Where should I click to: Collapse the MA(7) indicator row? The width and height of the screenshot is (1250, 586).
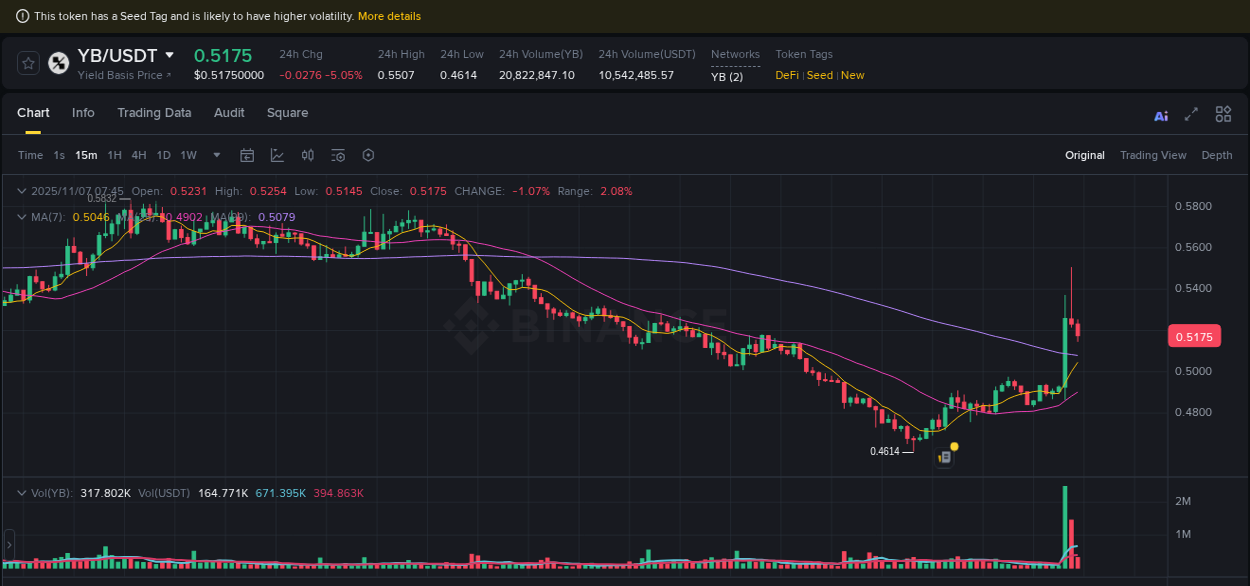[x=21, y=217]
